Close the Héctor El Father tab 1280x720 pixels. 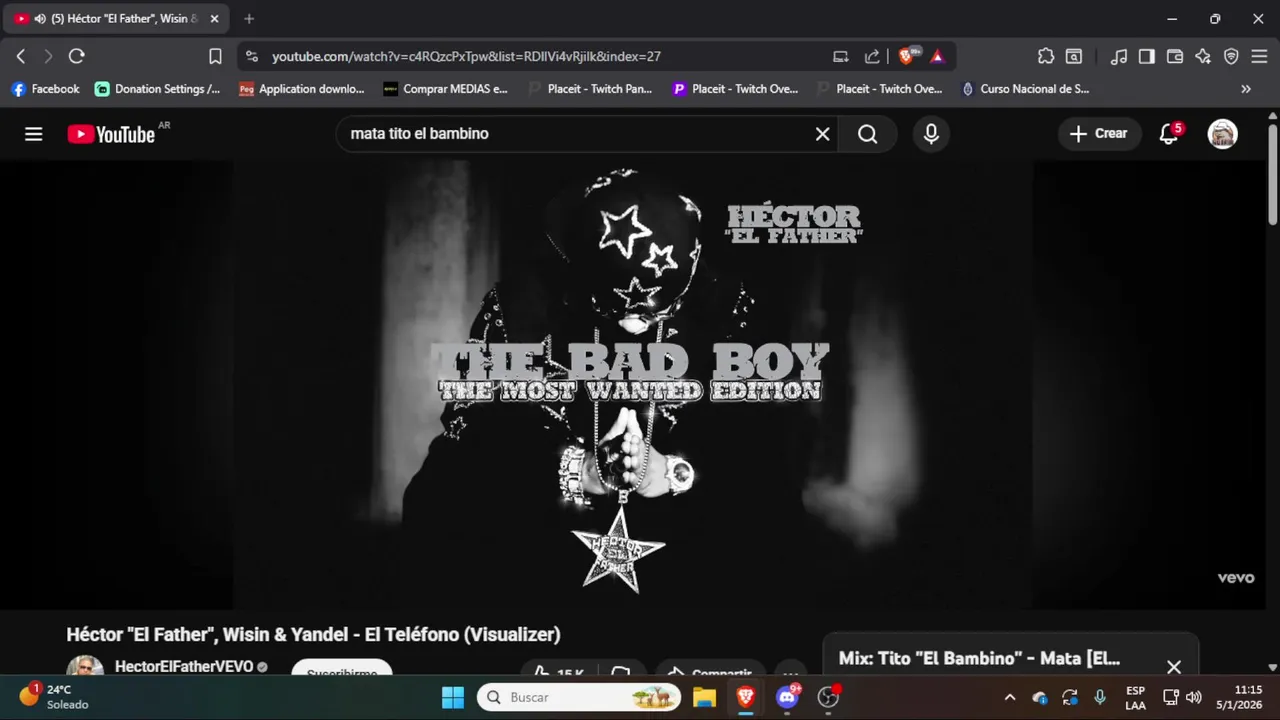pyautogui.click(x=214, y=19)
